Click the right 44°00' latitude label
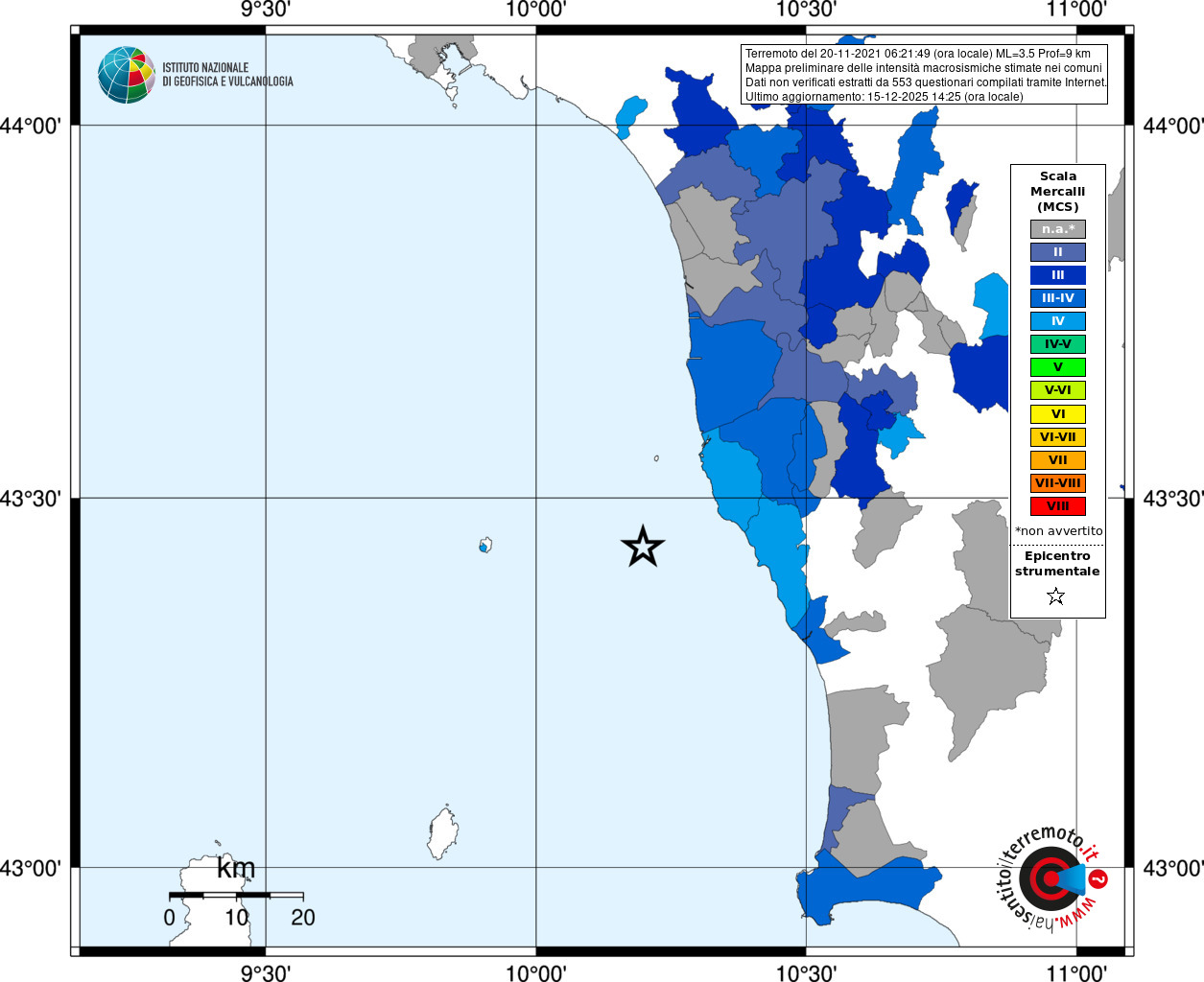This screenshot has width=1204, height=982. tap(1173, 126)
